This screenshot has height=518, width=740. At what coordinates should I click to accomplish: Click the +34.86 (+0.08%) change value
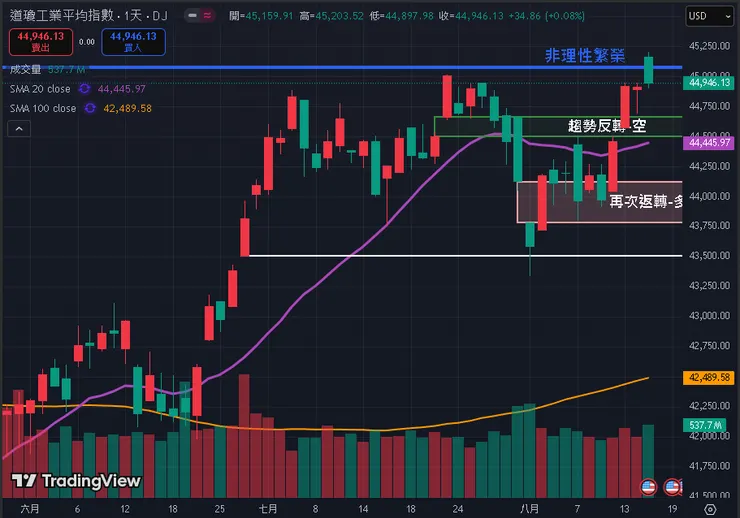point(547,16)
